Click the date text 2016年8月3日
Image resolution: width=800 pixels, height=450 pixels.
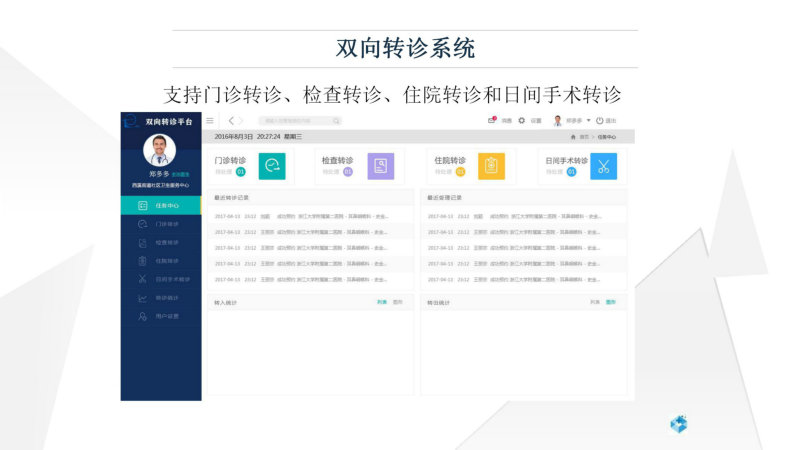click(234, 137)
